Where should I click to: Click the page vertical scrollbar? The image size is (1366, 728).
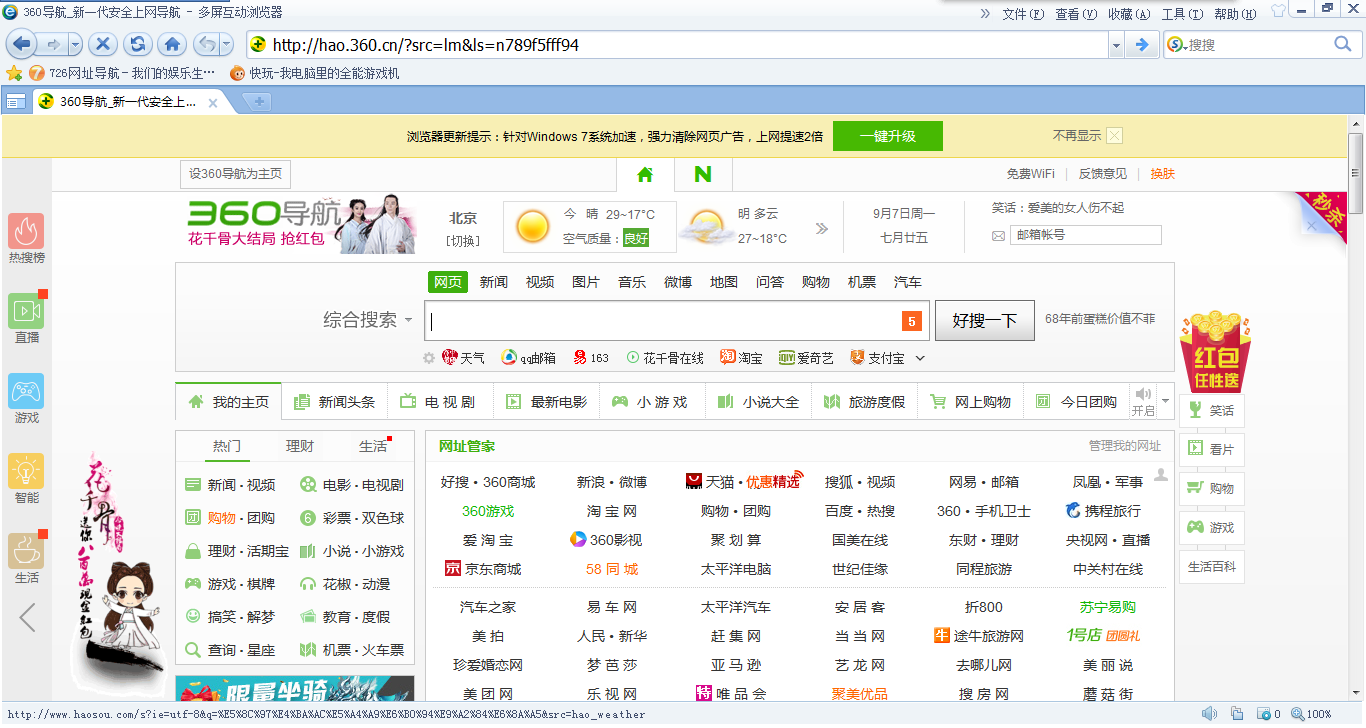coord(1356,400)
